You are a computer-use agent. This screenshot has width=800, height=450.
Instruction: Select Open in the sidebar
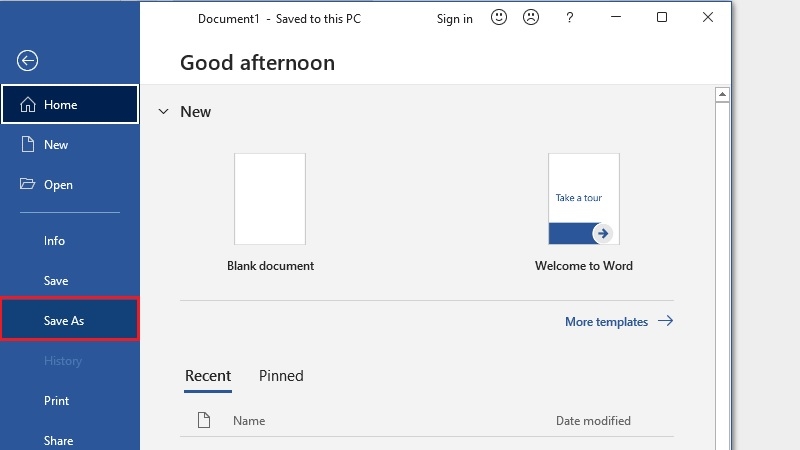(x=70, y=185)
